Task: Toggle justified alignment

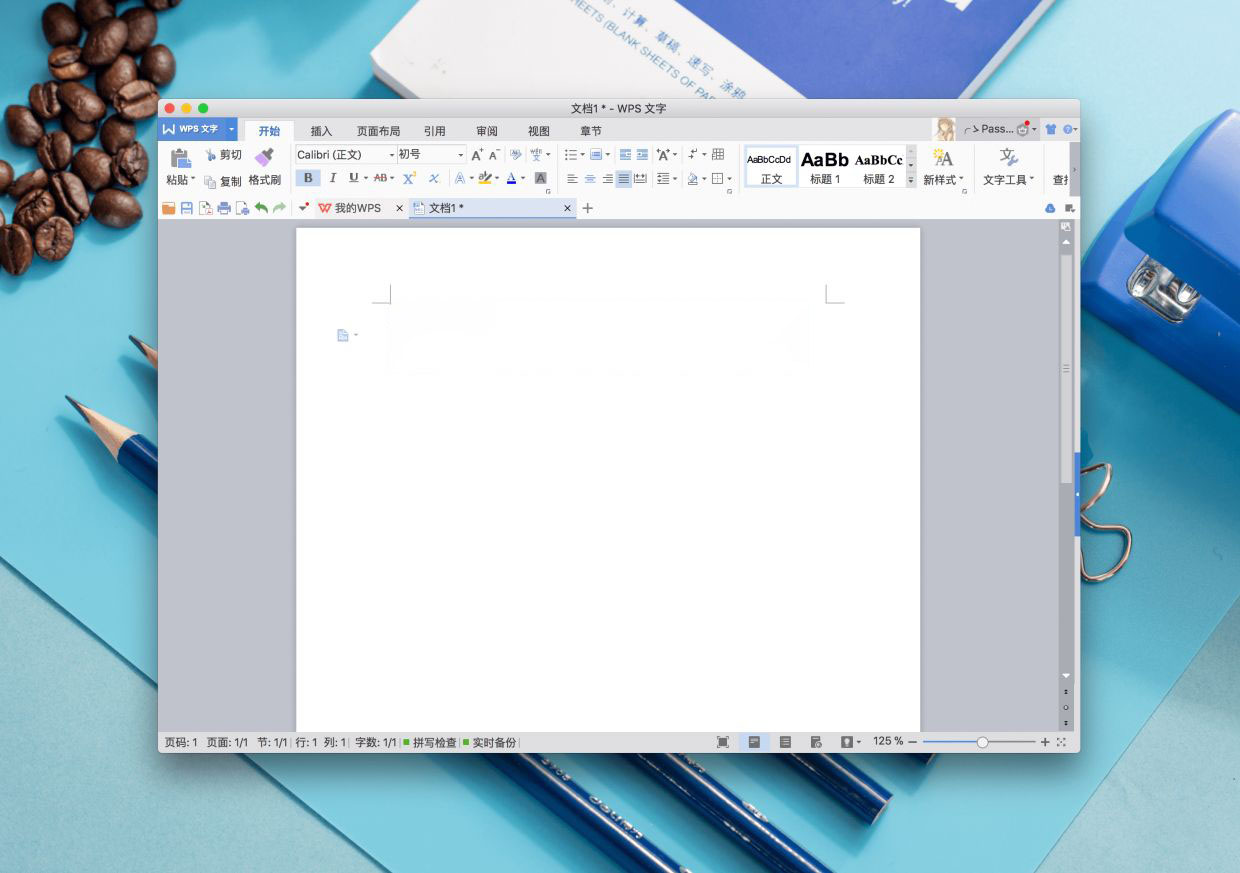Action: [623, 179]
